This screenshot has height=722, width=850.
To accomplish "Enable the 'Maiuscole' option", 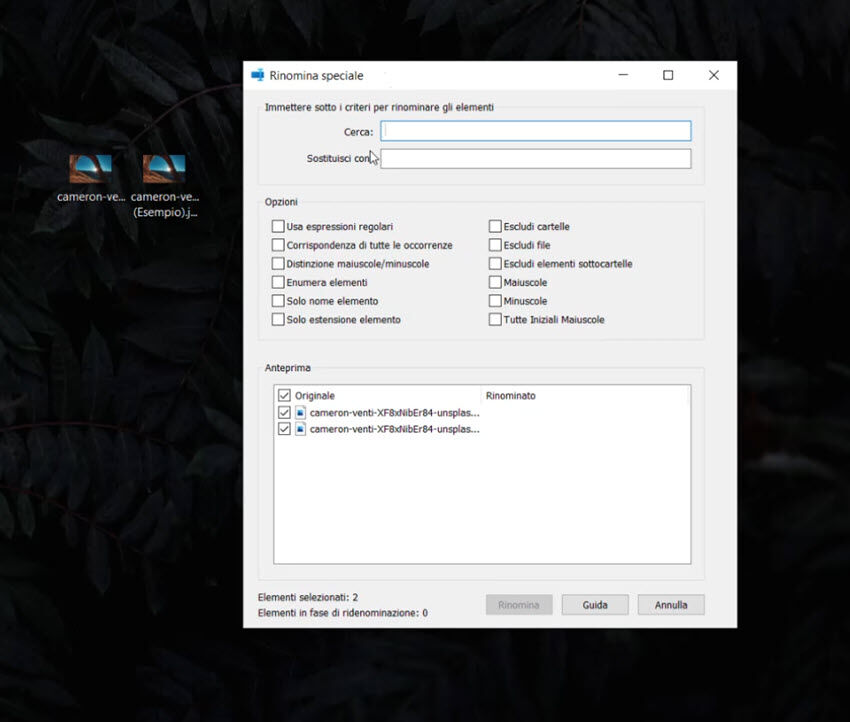I will point(495,282).
